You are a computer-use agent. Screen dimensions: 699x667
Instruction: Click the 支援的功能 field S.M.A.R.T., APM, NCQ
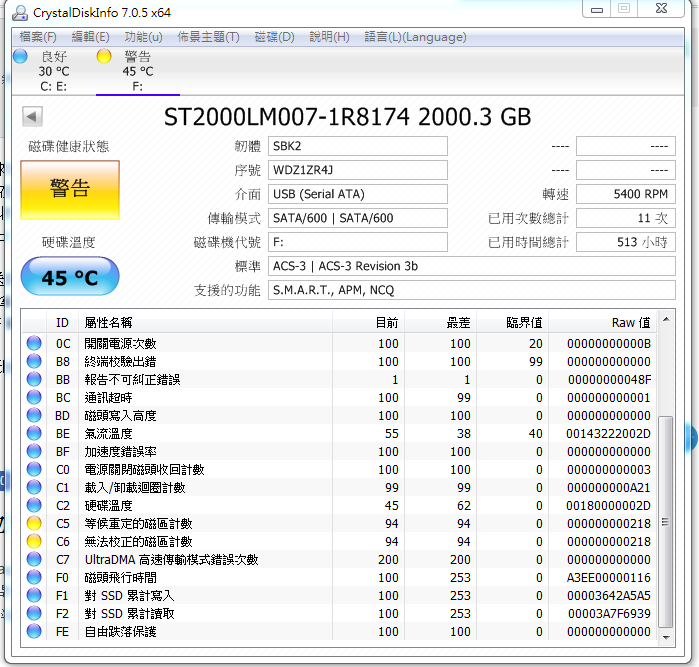(x=472, y=291)
